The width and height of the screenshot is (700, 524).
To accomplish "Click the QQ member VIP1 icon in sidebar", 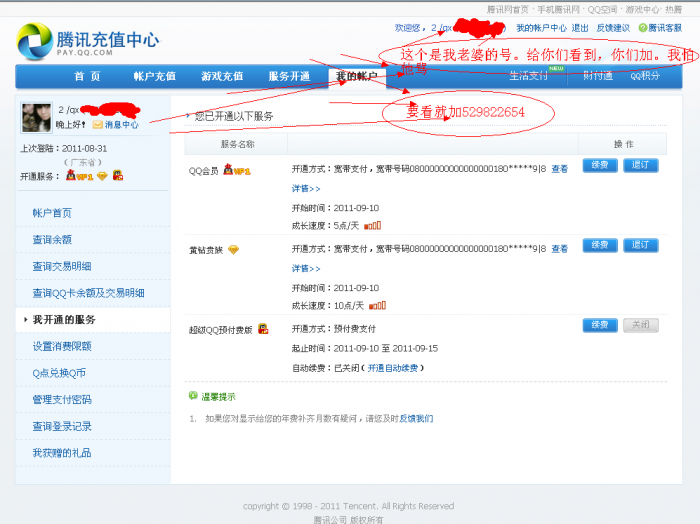I will pyautogui.click(x=79, y=176).
